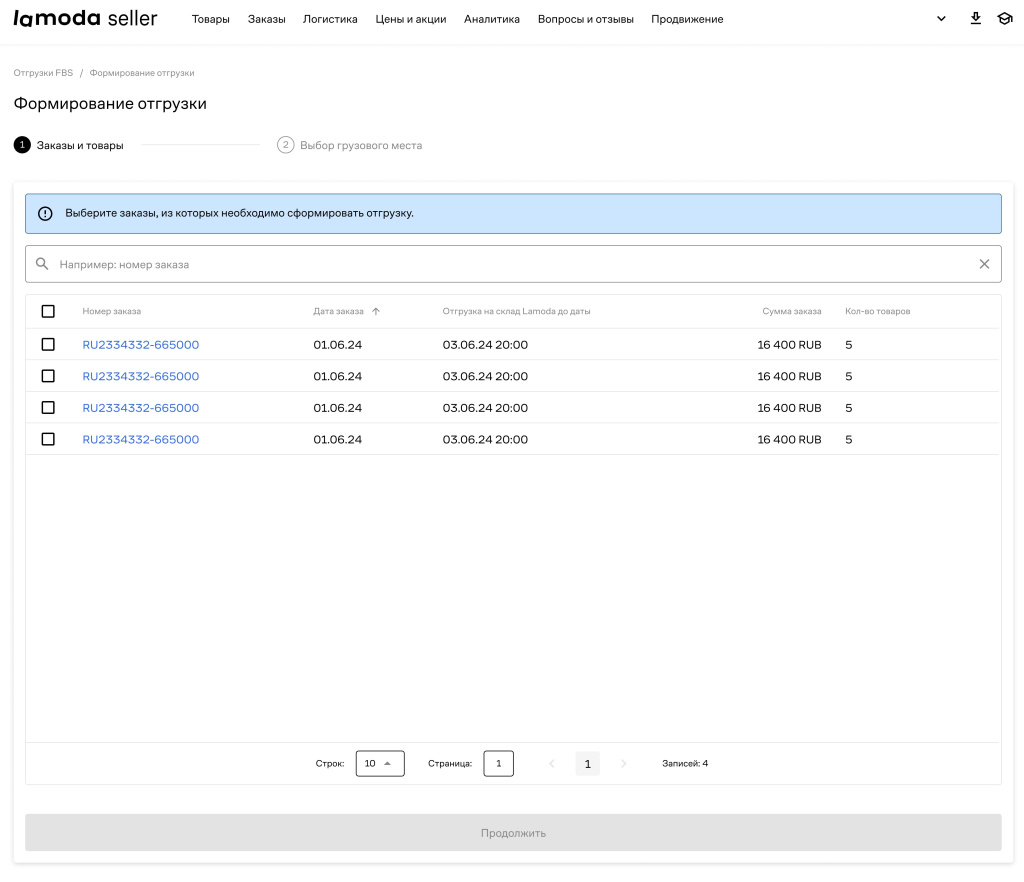Viewport: 1024px width, 882px height.
Task: Click the Отгрузки FBS breadcrumb
Action: click(43, 73)
